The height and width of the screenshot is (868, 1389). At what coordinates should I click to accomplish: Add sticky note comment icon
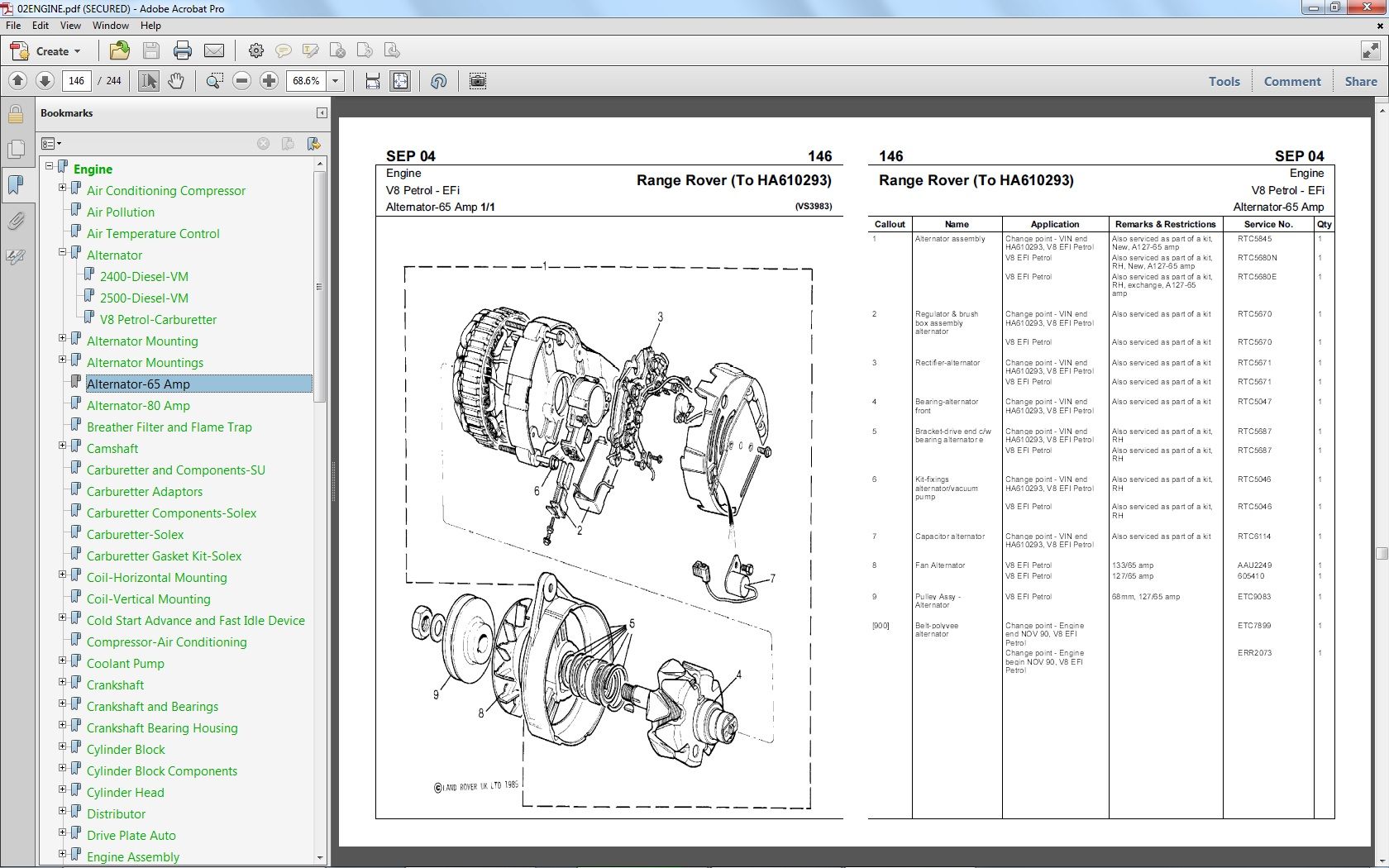tap(284, 51)
